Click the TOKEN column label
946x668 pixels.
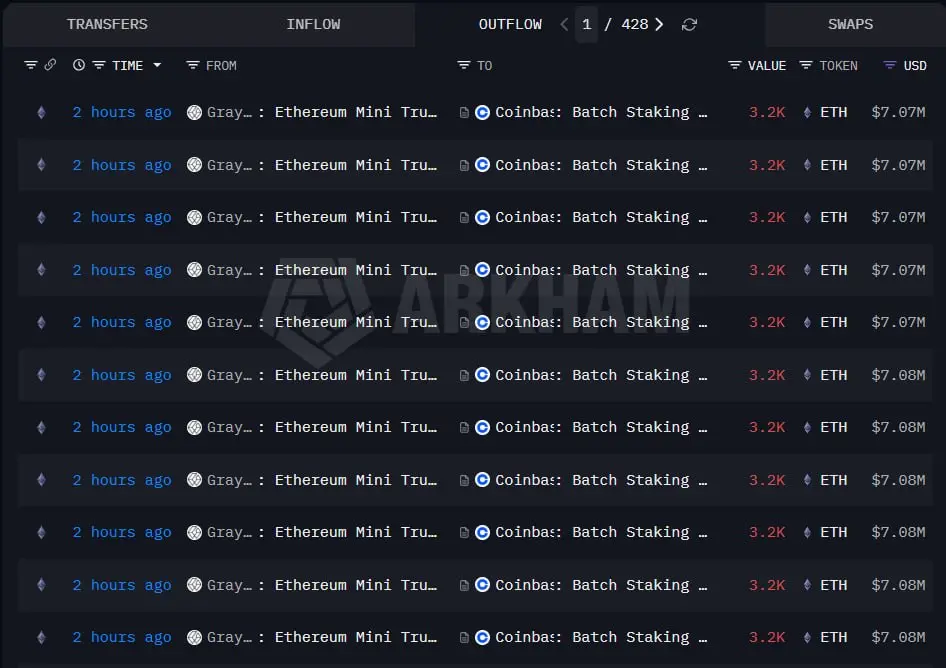point(838,65)
